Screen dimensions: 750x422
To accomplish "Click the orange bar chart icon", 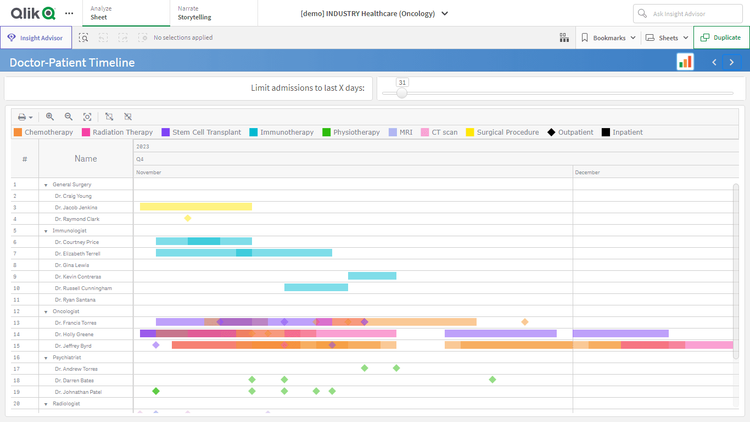I will (x=685, y=62).
